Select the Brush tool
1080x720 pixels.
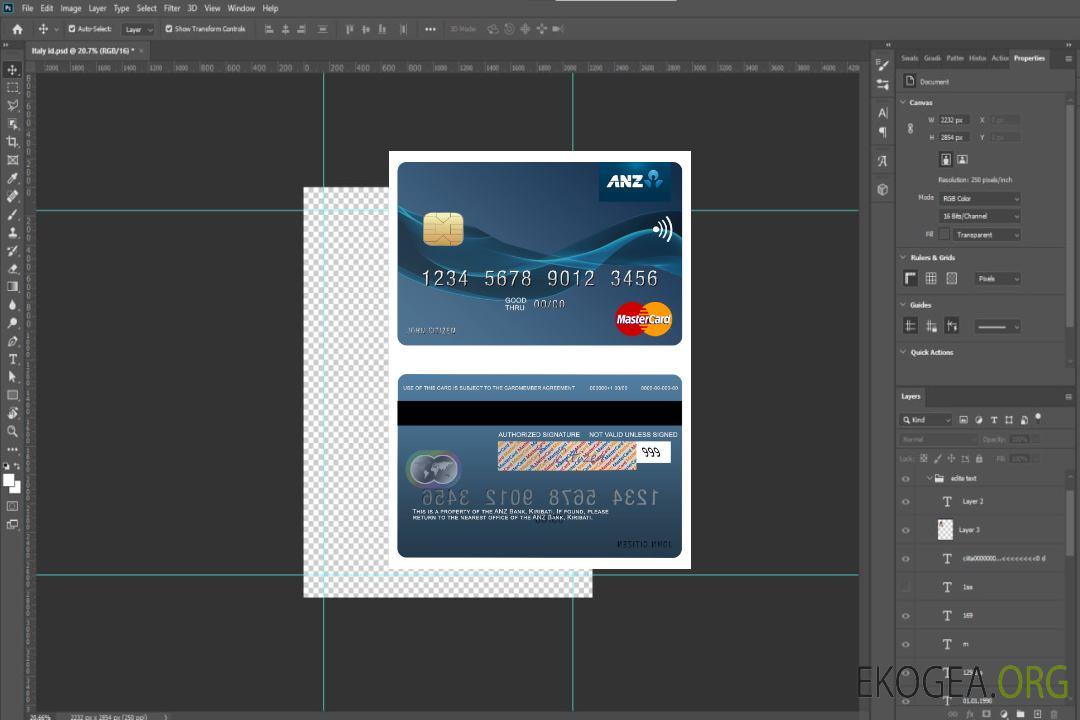point(12,214)
